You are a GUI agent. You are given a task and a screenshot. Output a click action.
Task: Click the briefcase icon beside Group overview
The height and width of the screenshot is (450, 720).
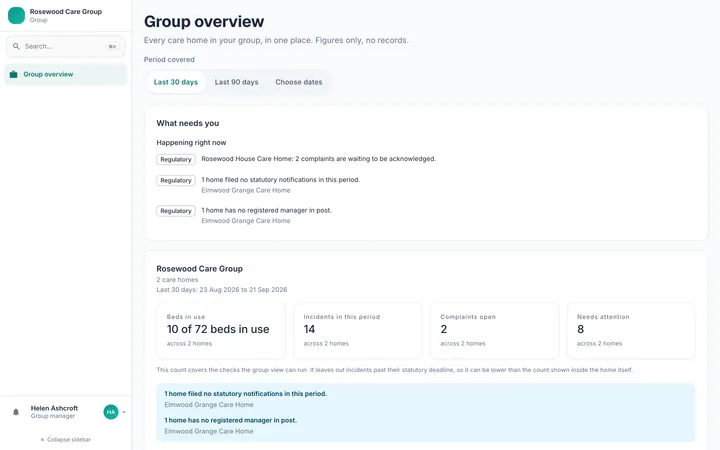pyautogui.click(x=14, y=74)
